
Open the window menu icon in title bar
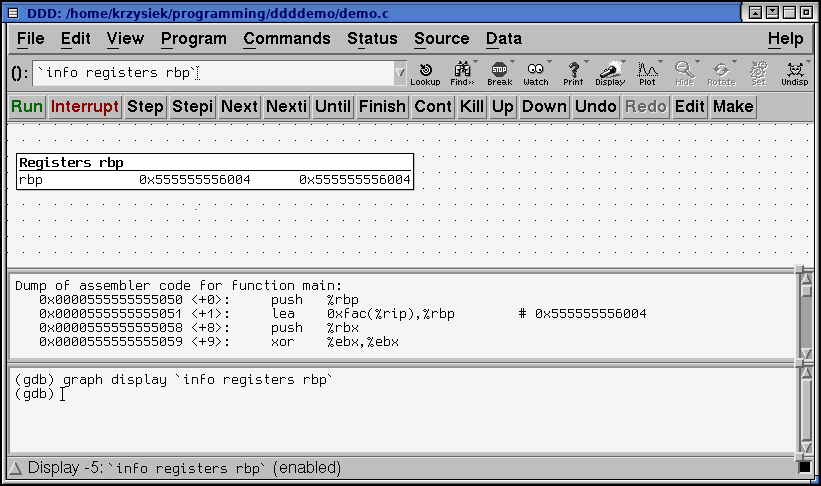pos(14,13)
